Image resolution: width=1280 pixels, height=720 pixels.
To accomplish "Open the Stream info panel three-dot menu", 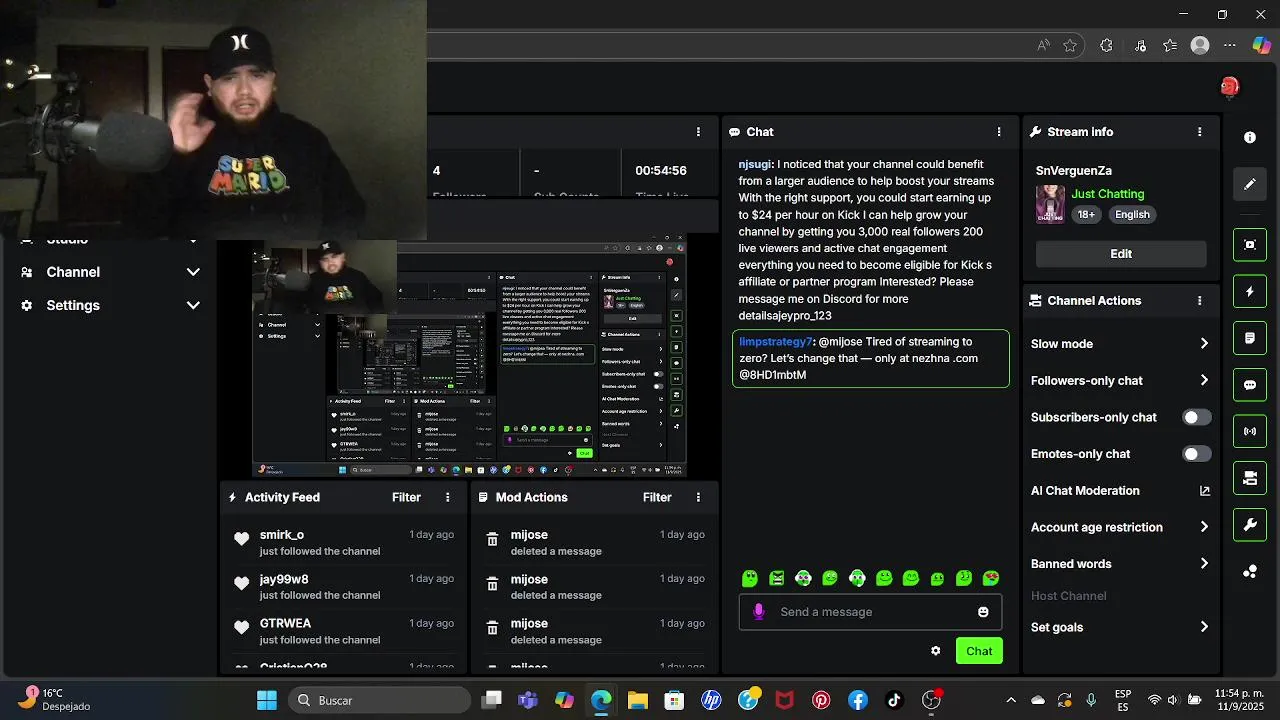I will (1200, 132).
